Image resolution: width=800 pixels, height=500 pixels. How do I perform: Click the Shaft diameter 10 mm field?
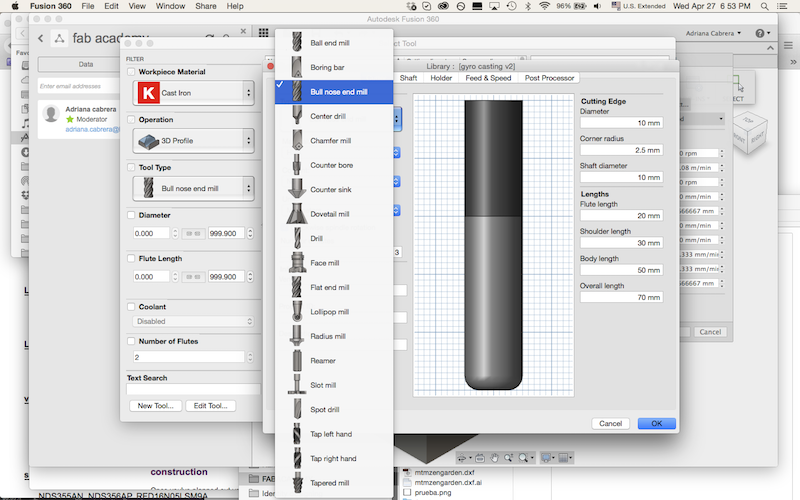click(x=621, y=178)
